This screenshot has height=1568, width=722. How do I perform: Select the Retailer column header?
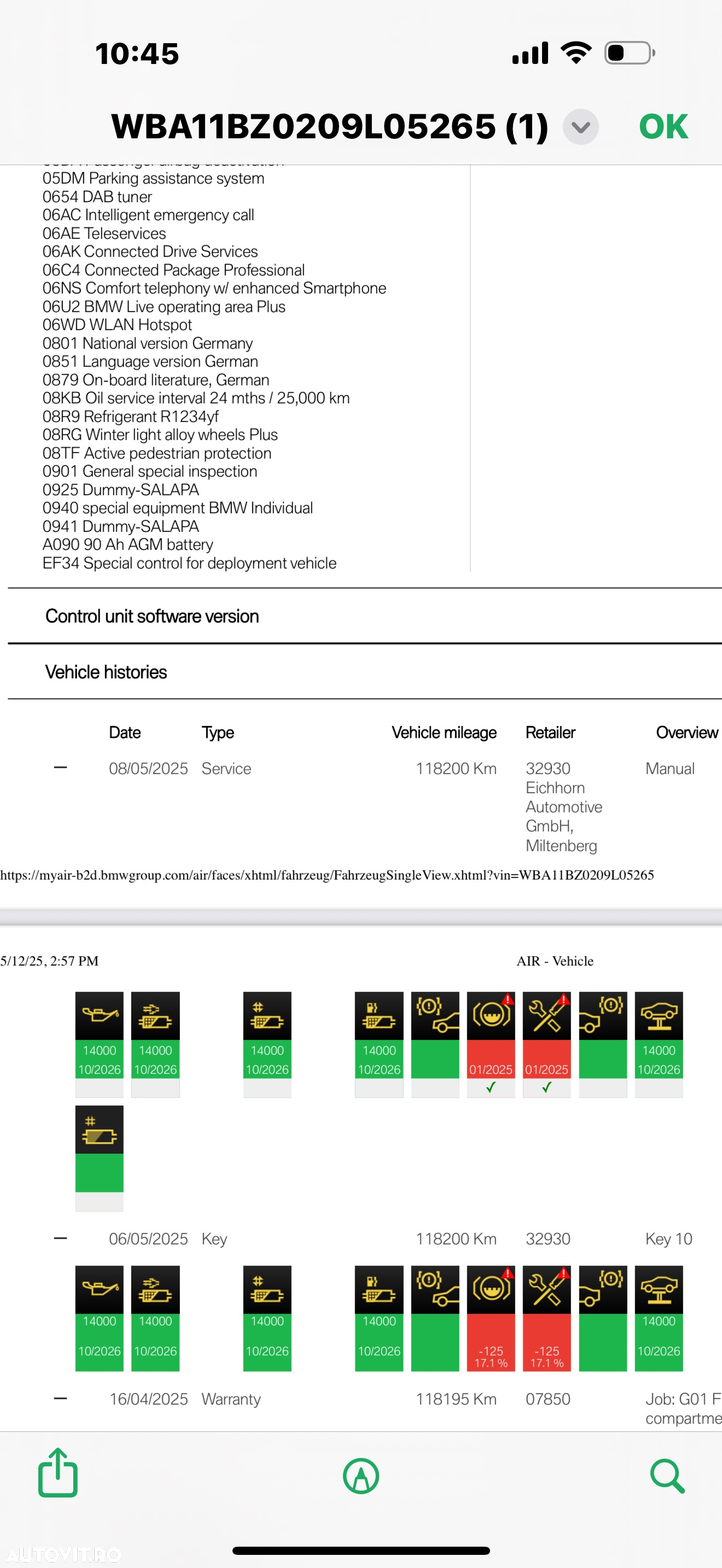(550, 732)
